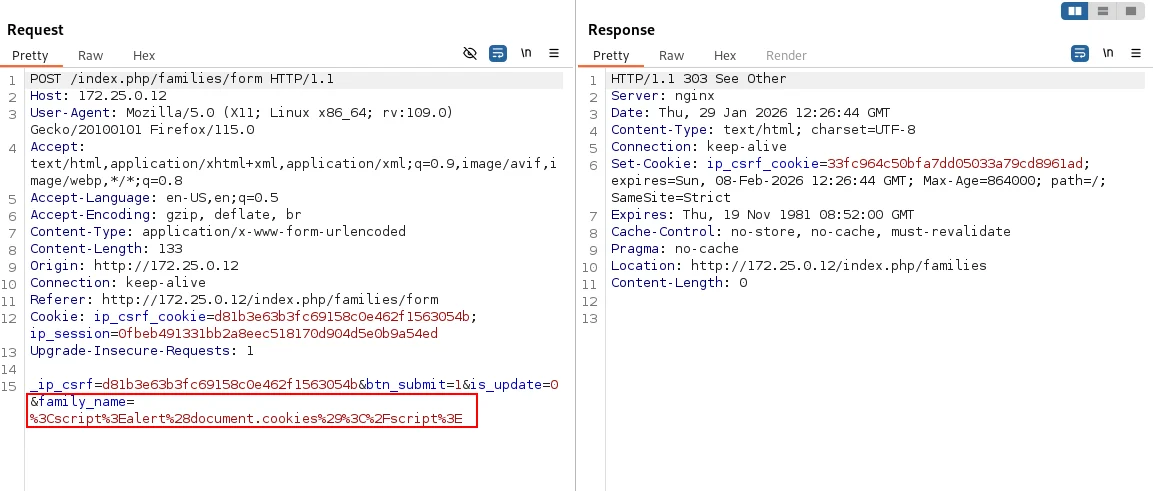Screen dimensions: 1153x491
Task: Select top-bottom stacked layout icon
Action: (x=1102, y=11)
